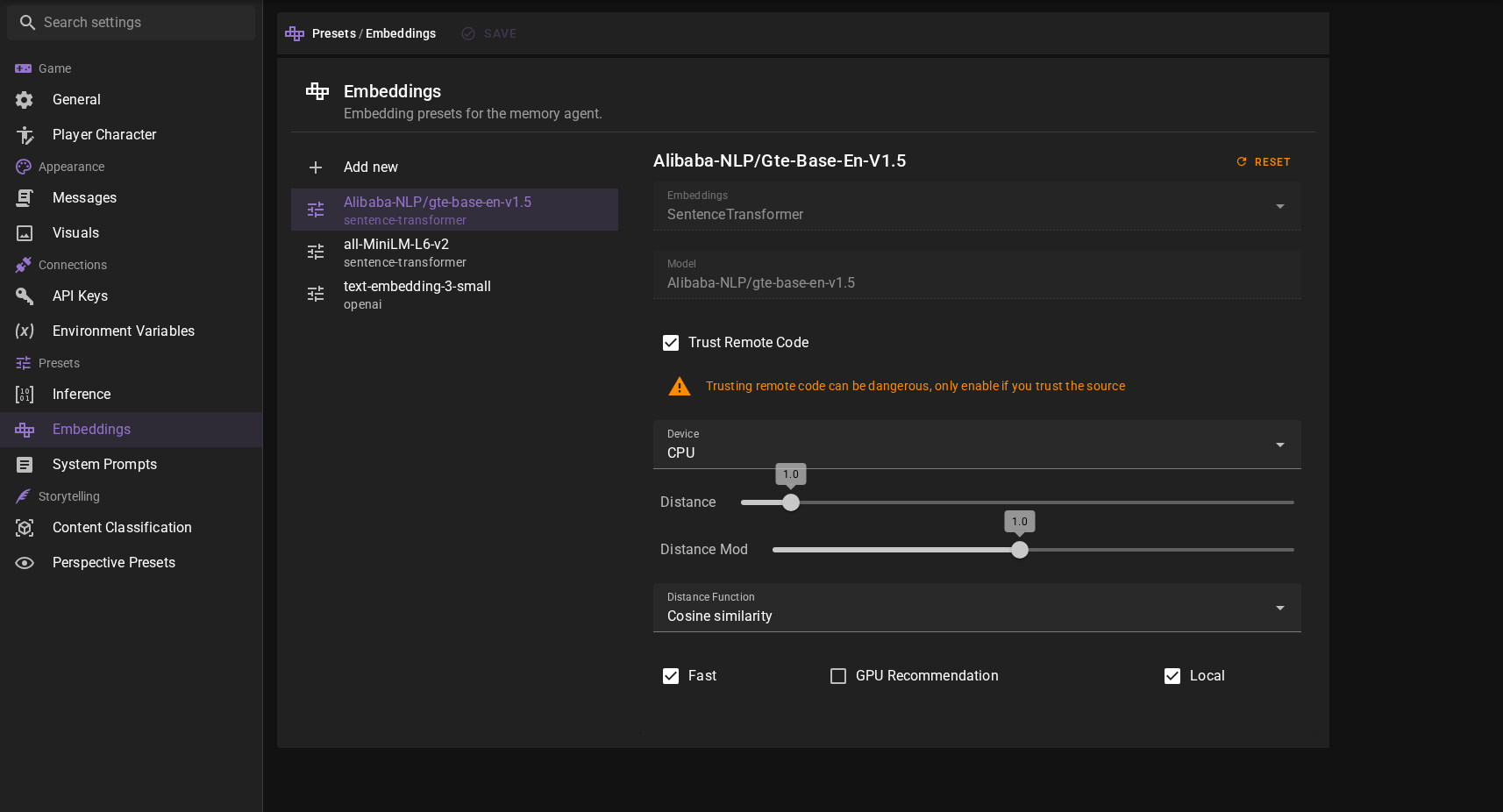Click the Embeddings panel header icon

point(317,90)
